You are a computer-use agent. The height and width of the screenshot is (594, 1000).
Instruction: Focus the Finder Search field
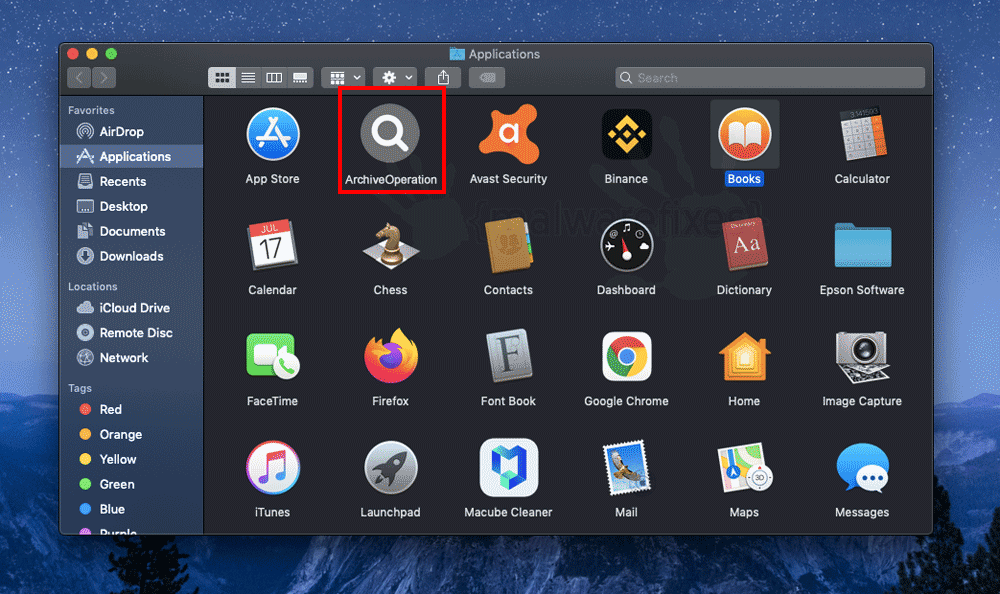(x=770, y=78)
